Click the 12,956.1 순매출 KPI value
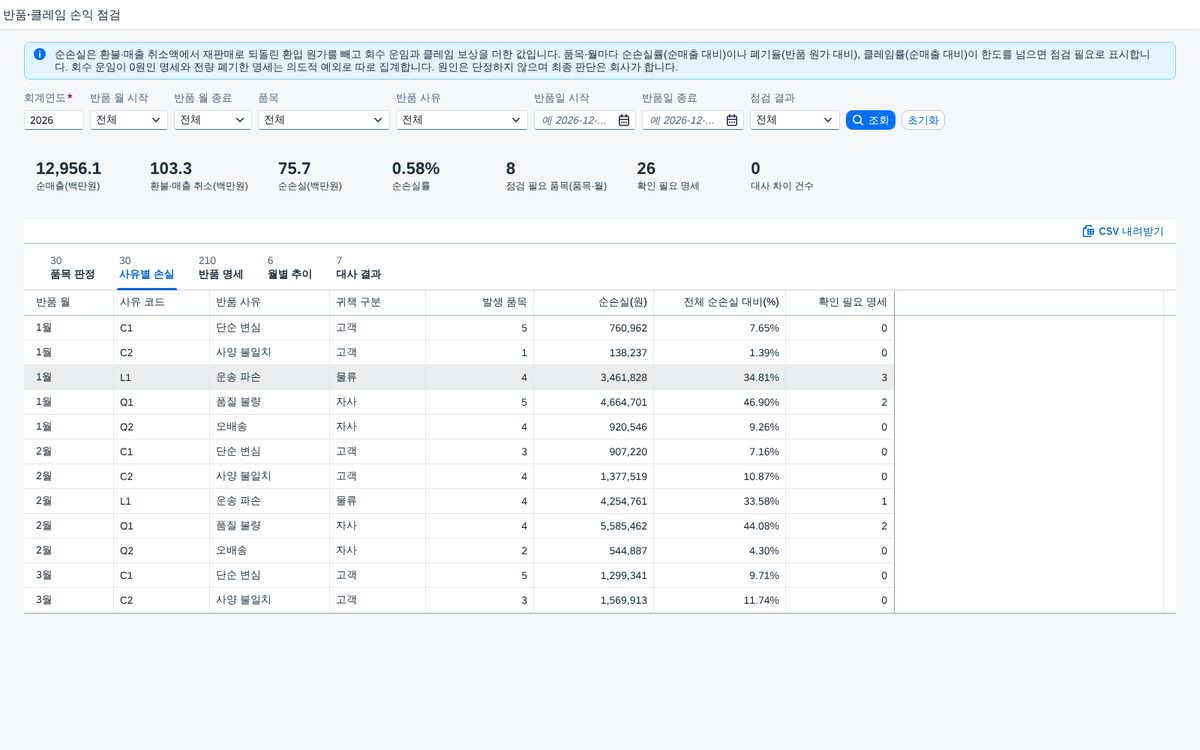 [68, 169]
